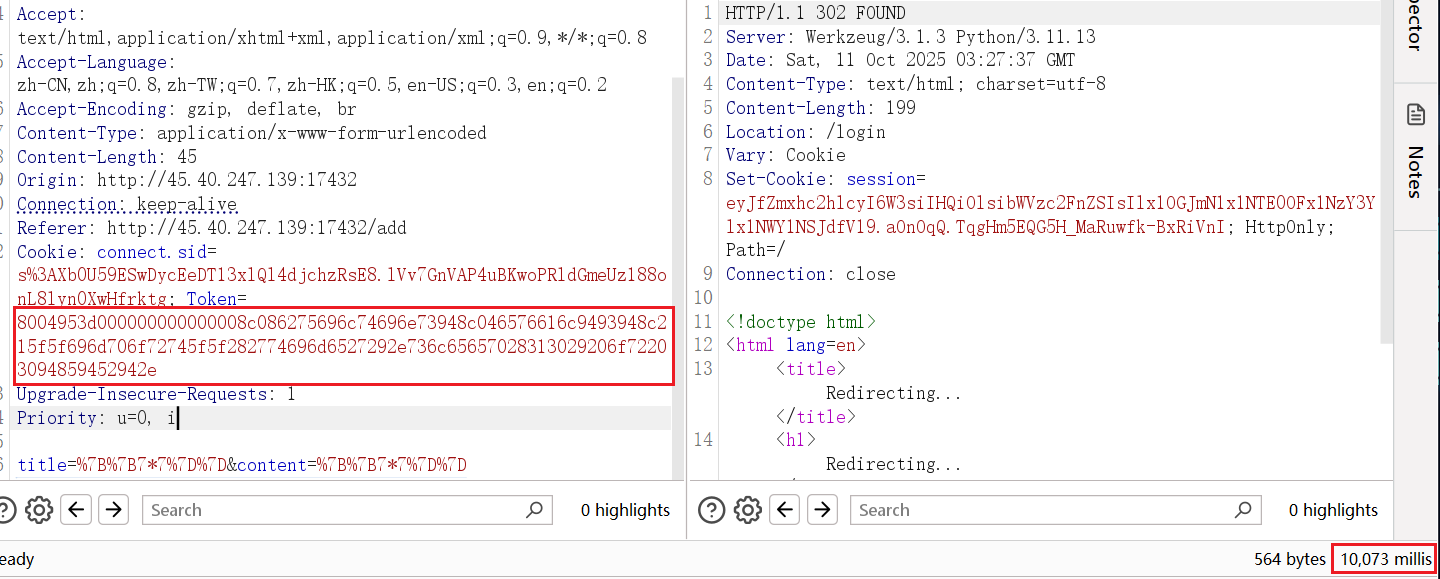Click the help icon in response pane
This screenshot has height=579, width=1440.
(x=711, y=510)
